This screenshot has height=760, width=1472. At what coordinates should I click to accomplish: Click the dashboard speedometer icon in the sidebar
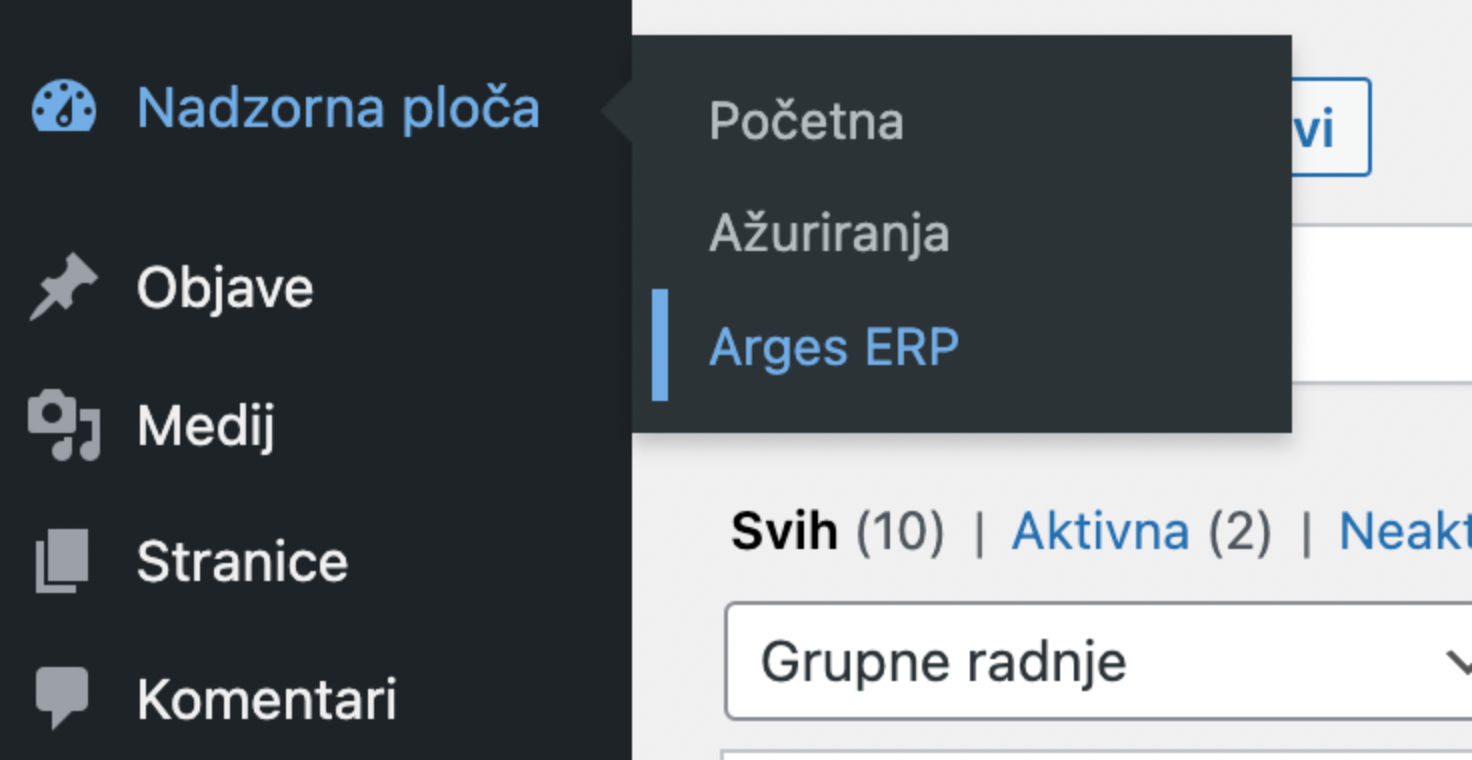pos(62,107)
